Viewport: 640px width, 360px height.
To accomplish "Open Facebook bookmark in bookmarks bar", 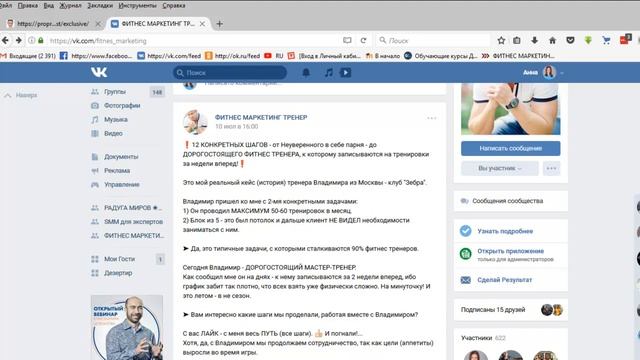I will pos(96,56).
